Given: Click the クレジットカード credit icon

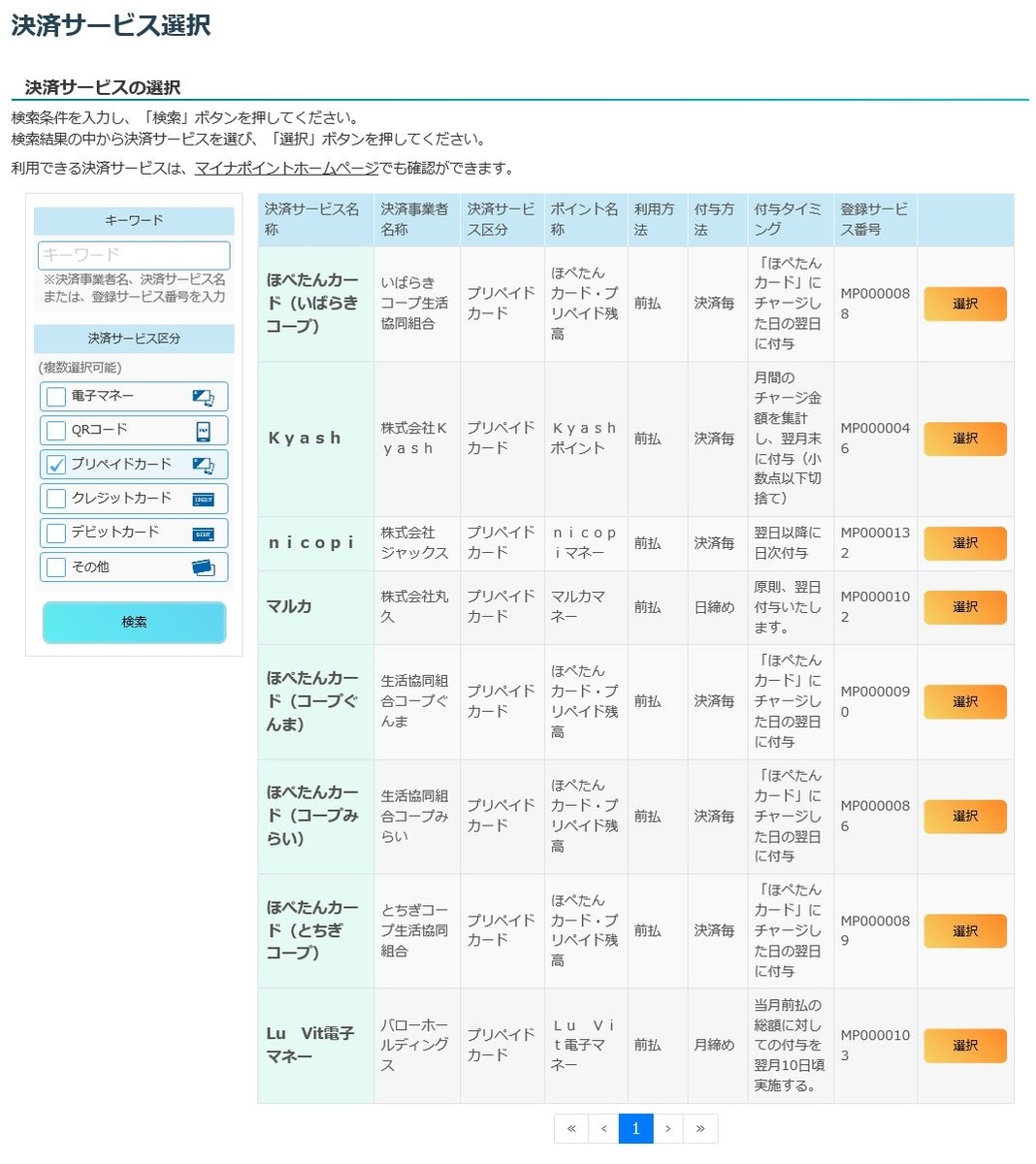Looking at the screenshot, I should click(x=203, y=500).
